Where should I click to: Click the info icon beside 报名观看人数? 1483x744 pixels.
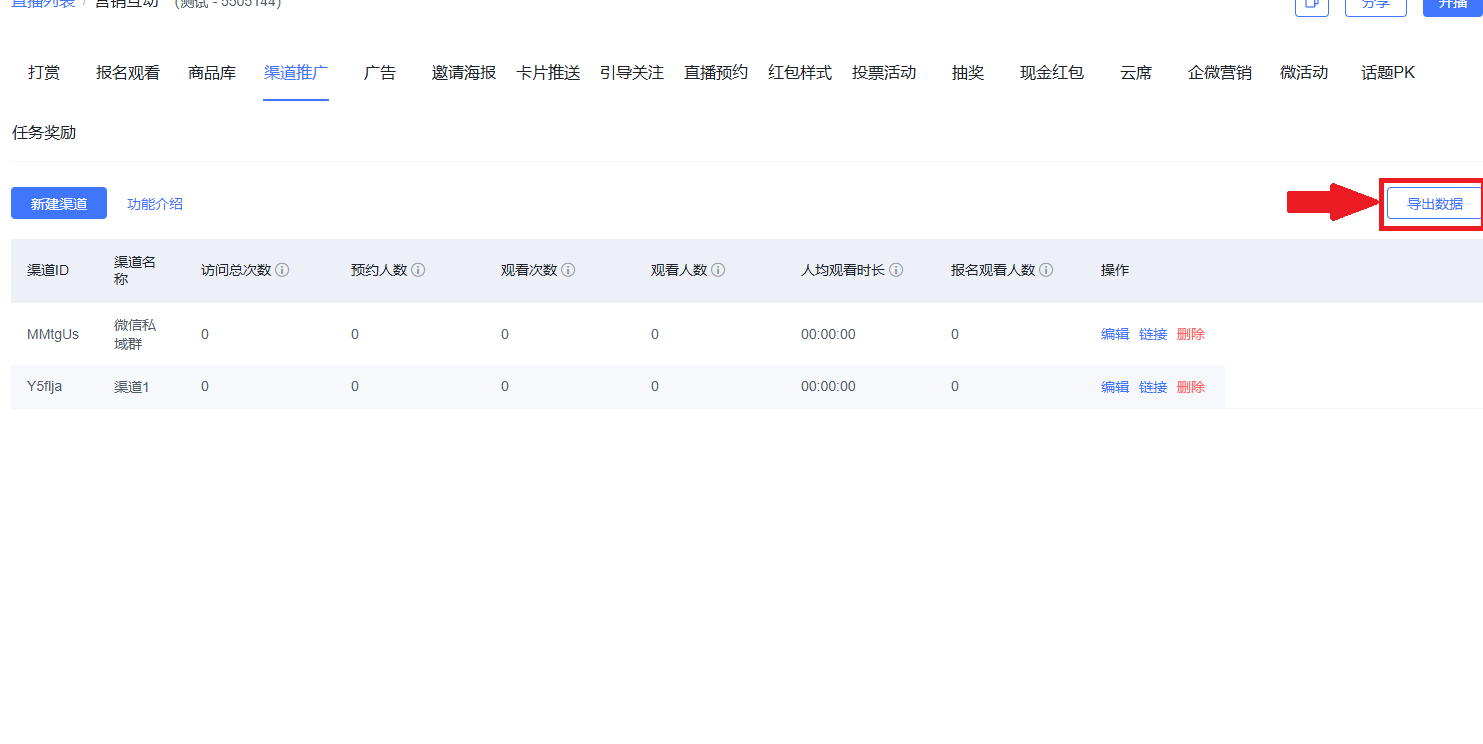pos(1046,270)
